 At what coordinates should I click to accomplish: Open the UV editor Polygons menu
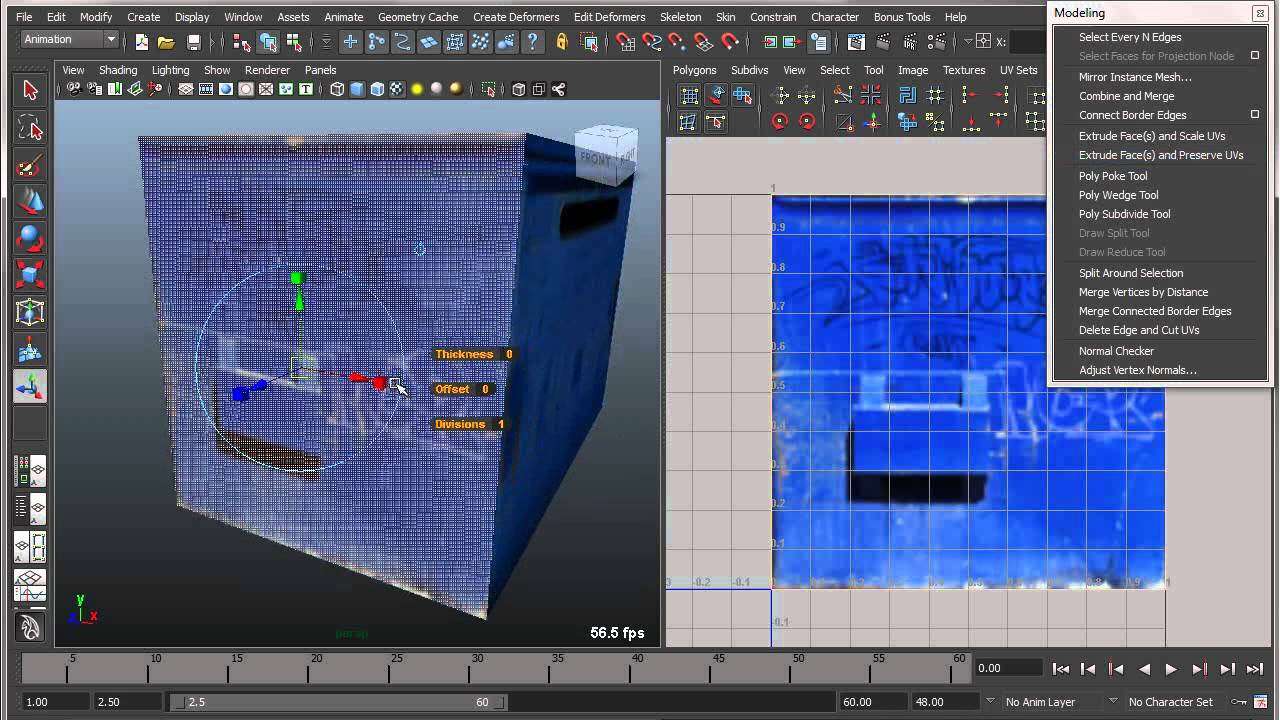tap(695, 70)
